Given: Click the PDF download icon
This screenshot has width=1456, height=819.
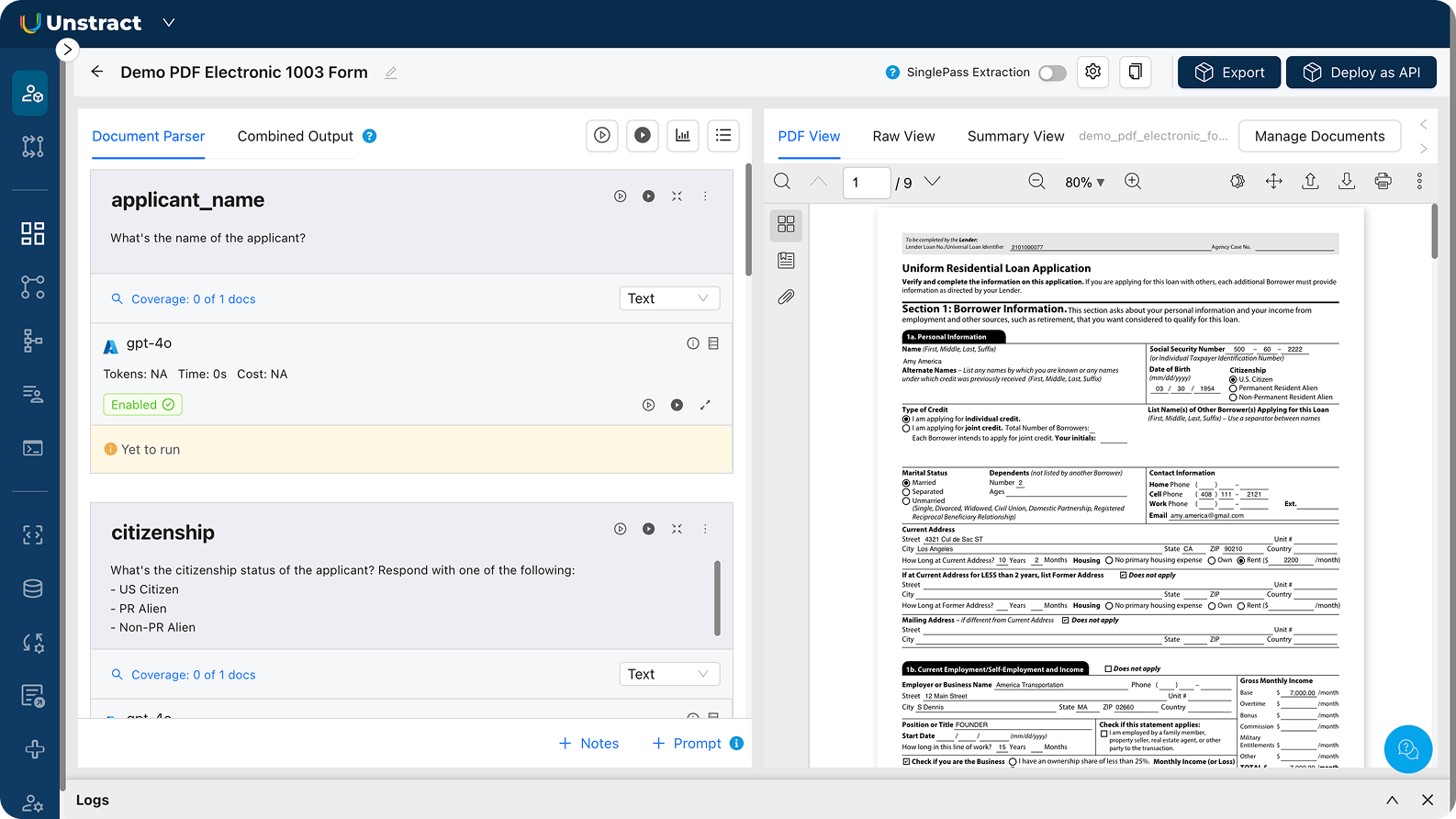Looking at the screenshot, I should pos(1347,182).
